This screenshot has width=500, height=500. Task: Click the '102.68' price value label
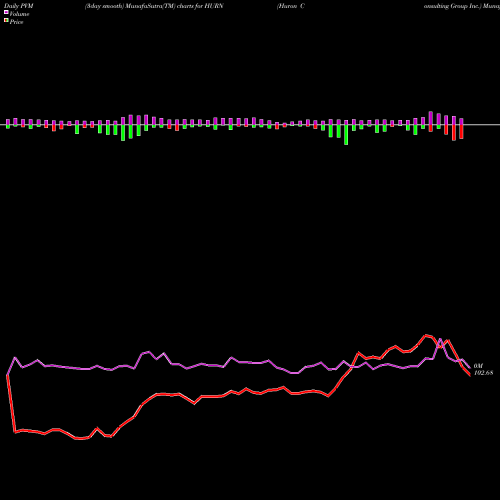[483, 373]
